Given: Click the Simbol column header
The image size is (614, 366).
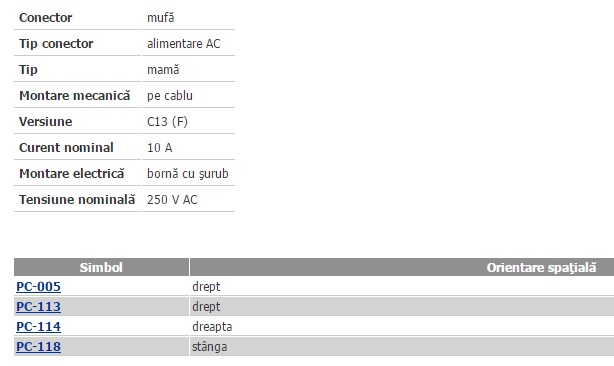Looking at the screenshot, I should [x=101, y=267].
